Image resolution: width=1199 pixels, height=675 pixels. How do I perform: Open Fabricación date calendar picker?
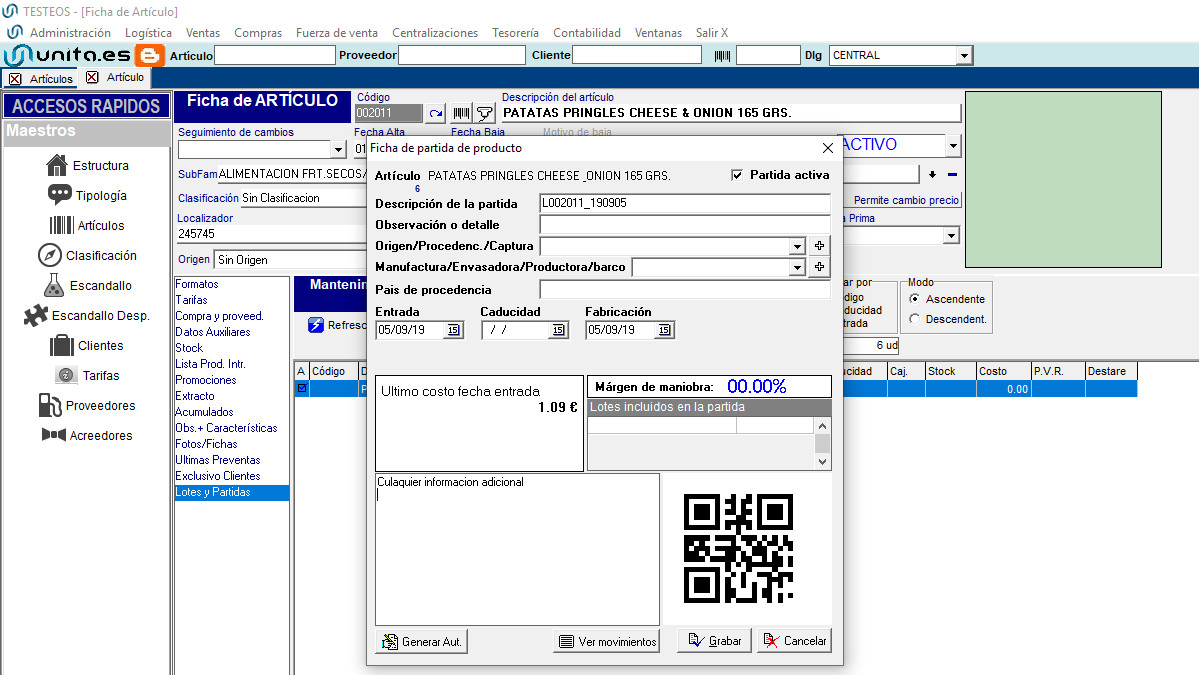(664, 330)
